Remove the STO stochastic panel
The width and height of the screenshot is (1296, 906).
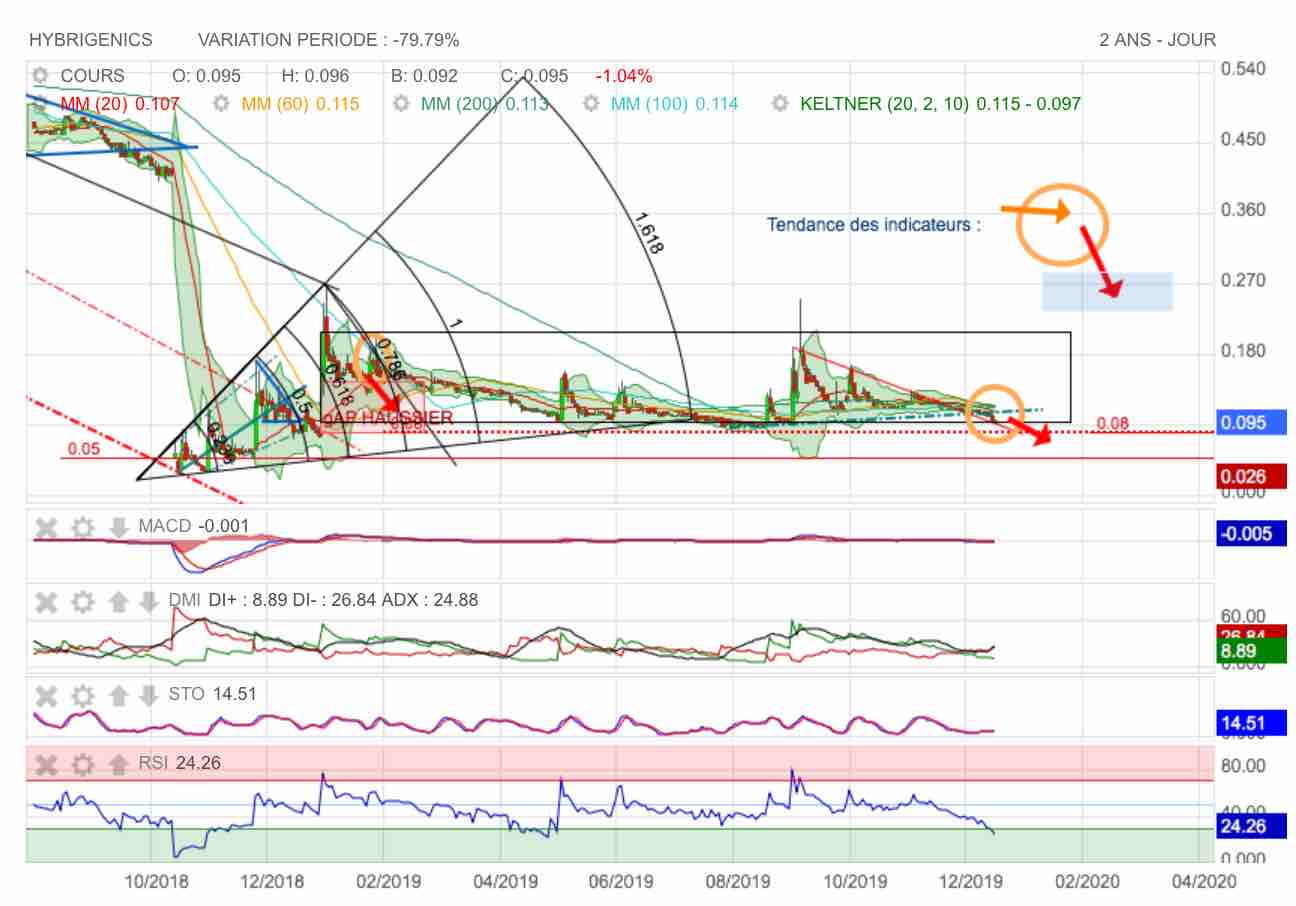[46, 694]
